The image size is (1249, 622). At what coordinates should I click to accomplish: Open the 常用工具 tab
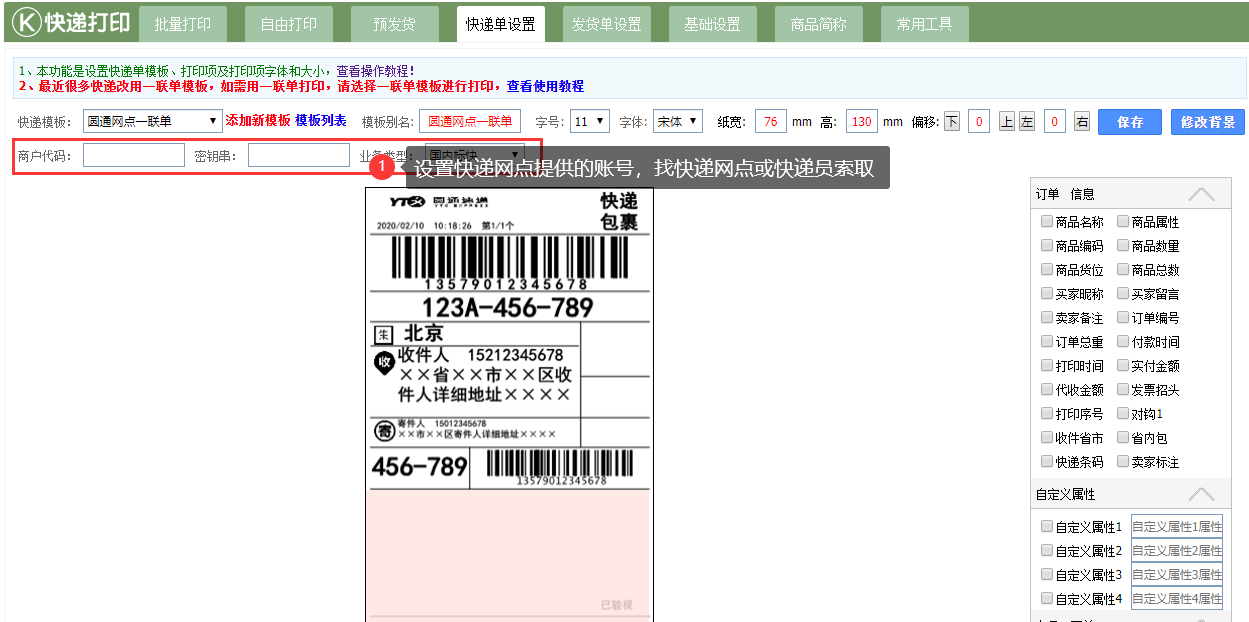click(925, 25)
